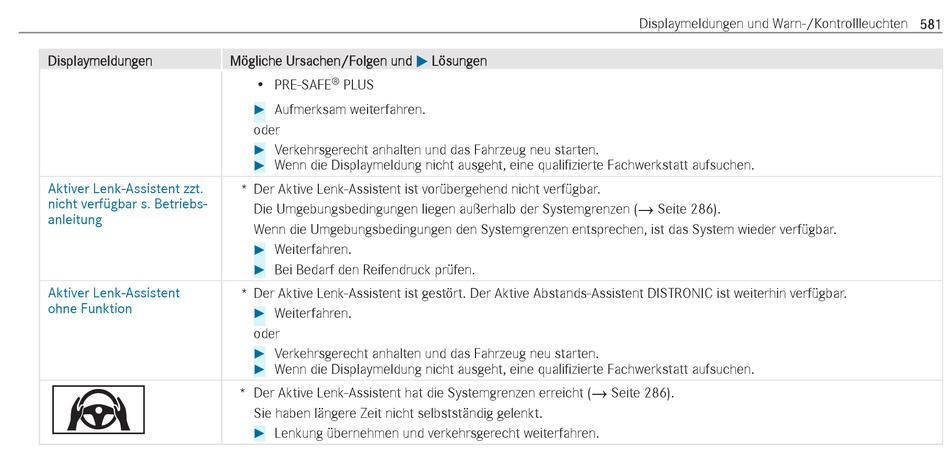
Task: Click asterisk before 'Der Aktive Lenk-Assistent hat die Systemgrenzen'
Action: (244, 392)
